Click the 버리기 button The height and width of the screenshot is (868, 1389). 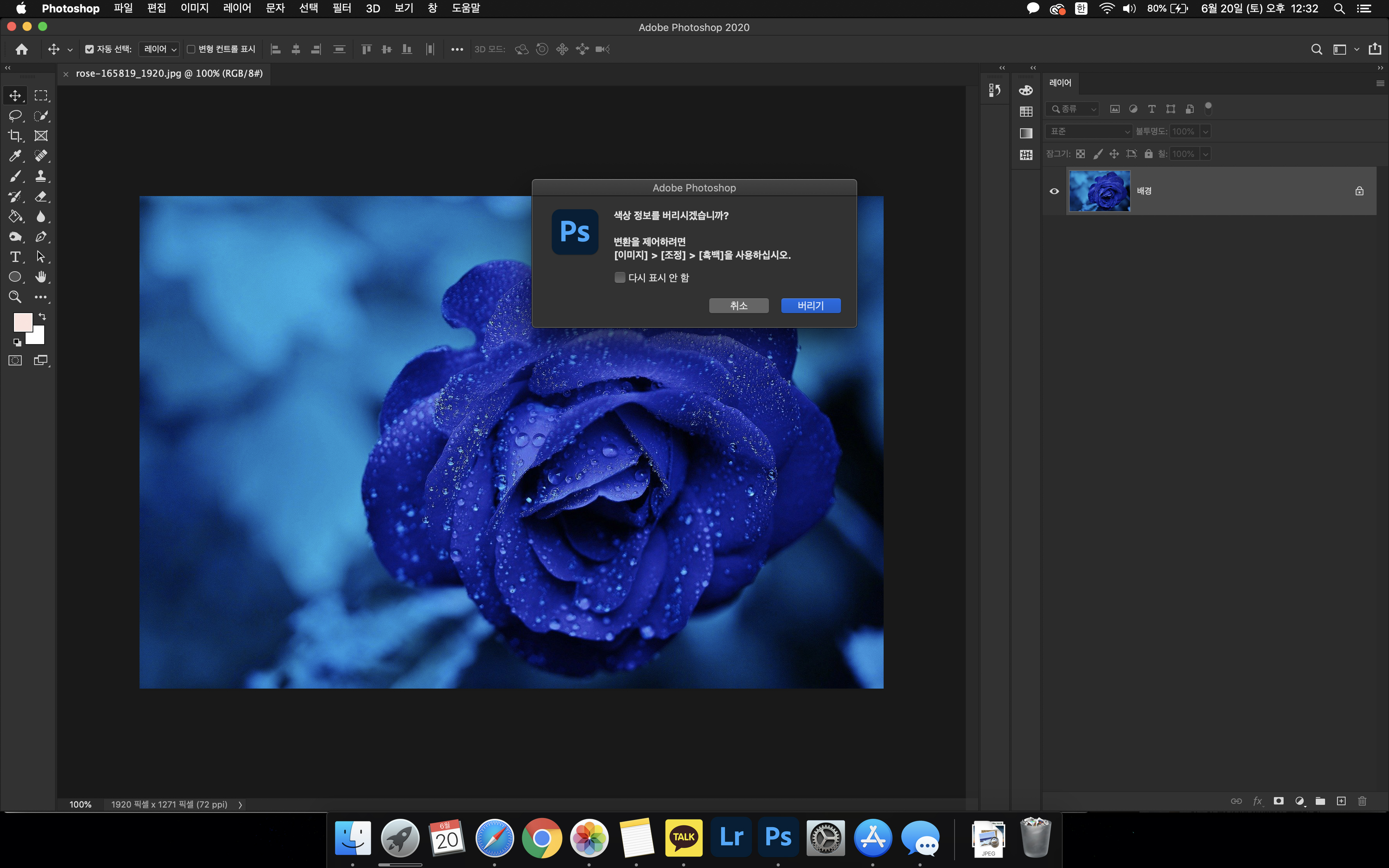[810, 305]
